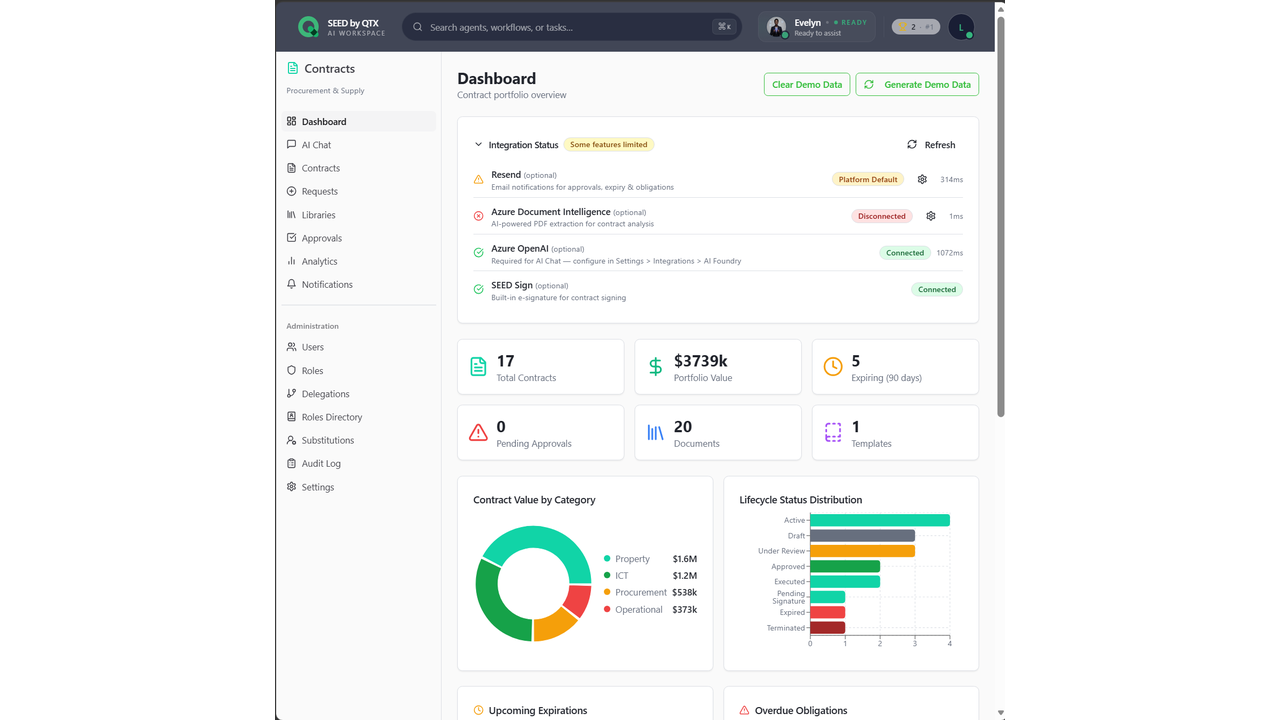The width and height of the screenshot is (1280, 720).
Task: Click the Generate Demo Data button
Action: tap(917, 84)
